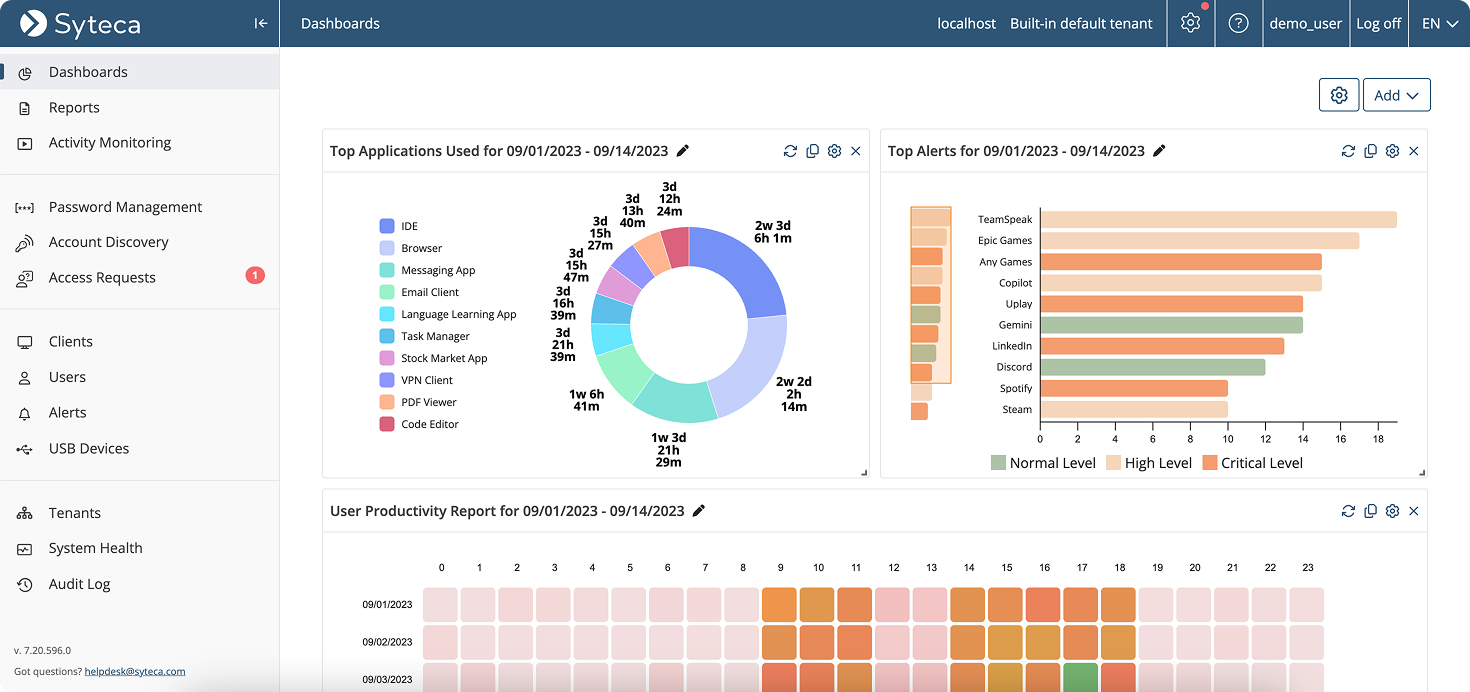Open settings of User Productivity Report widget

click(x=1392, y=511)
